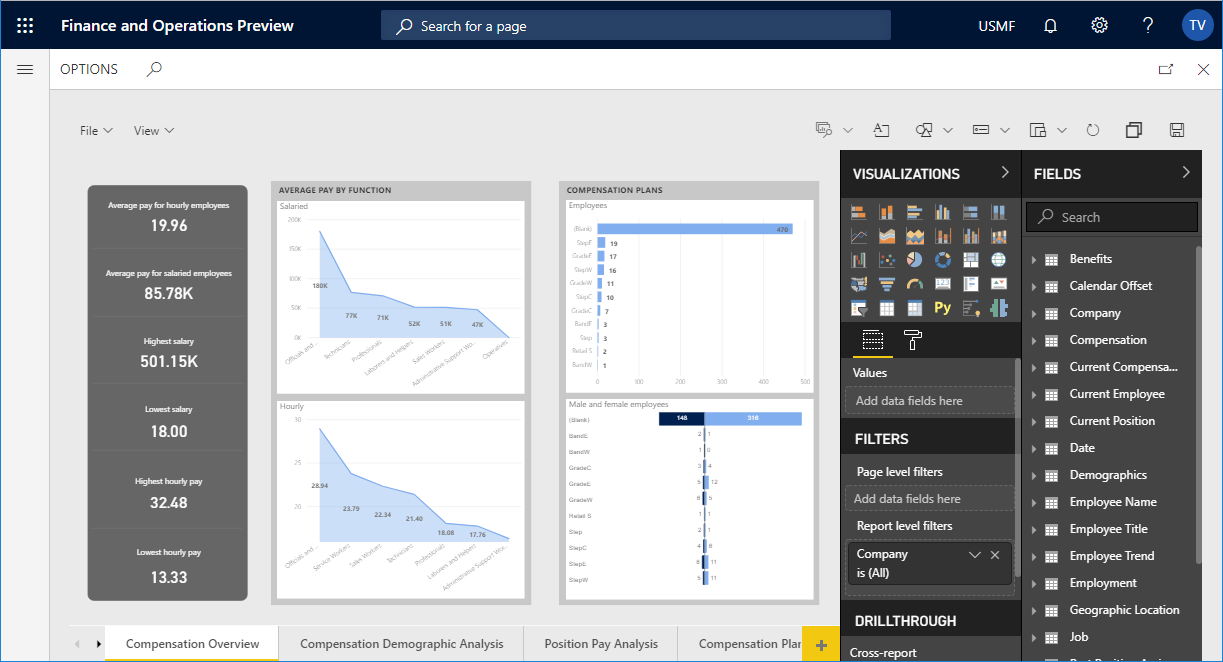Screen dimensions: 1223x662
Task: Select the pie chart visualization icon
Action: (x=915, y=259)
